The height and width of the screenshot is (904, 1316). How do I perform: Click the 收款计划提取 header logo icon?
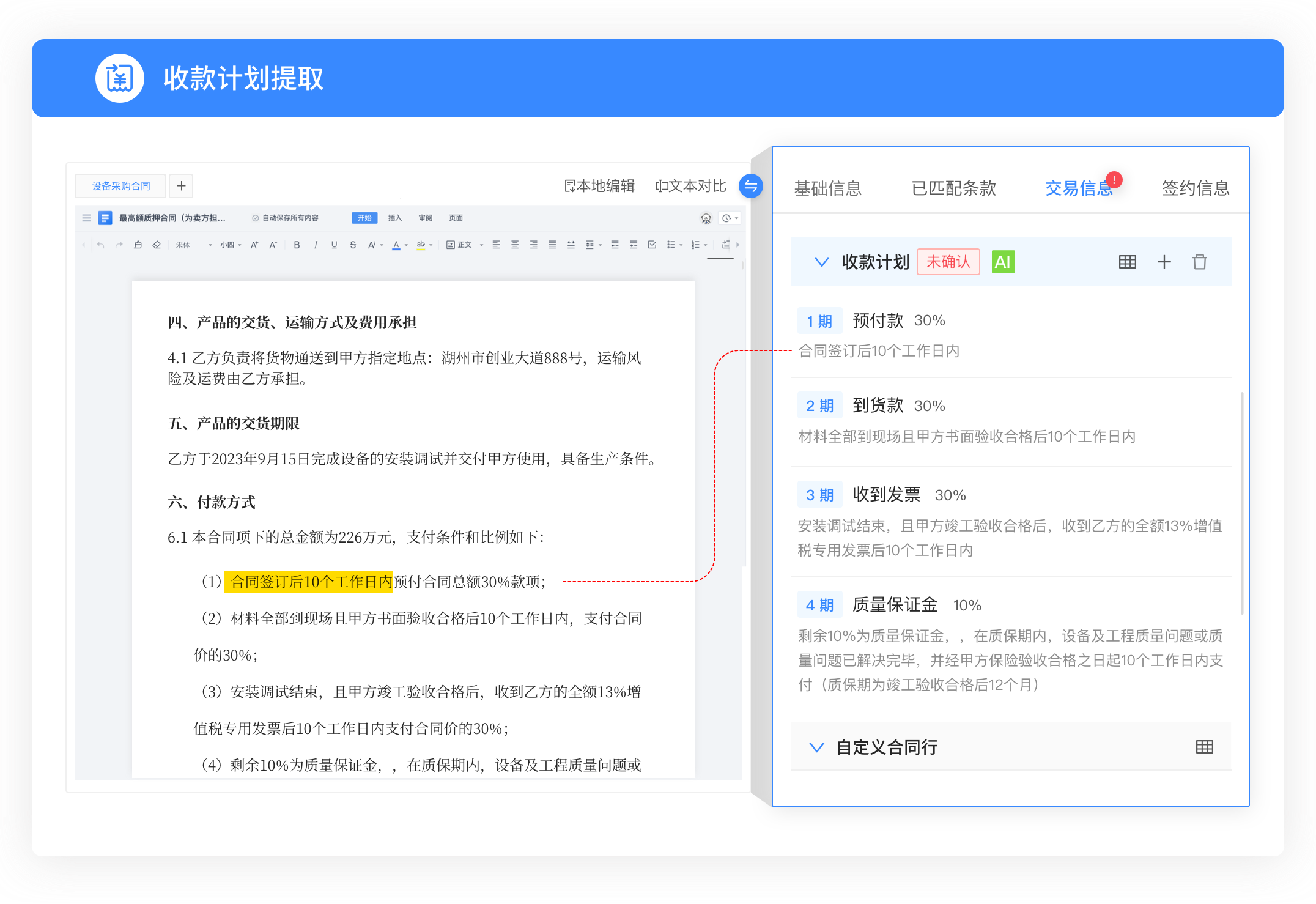[x=120, y=78]
